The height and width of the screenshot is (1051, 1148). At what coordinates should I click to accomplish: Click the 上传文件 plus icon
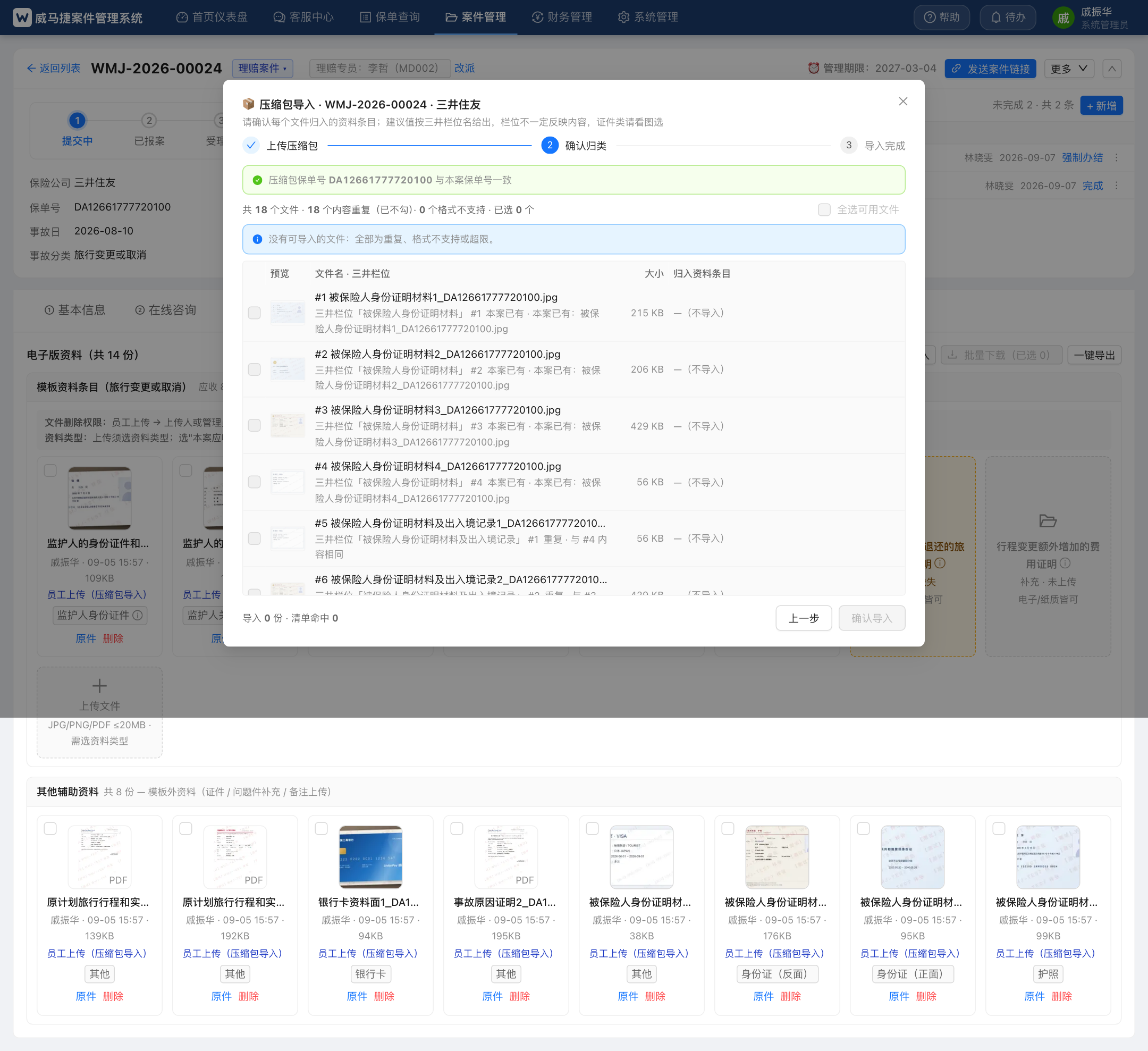pos(100,685)
